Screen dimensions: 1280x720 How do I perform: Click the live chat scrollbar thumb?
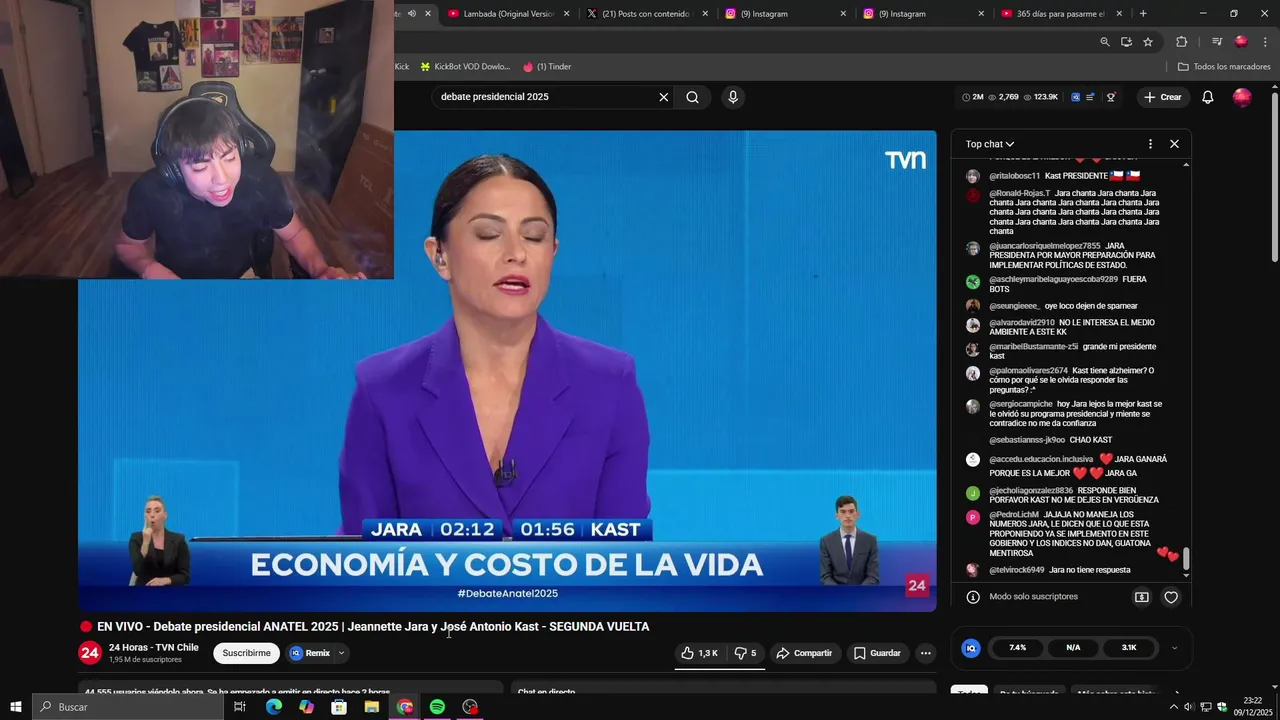[x=1187, y=558]
